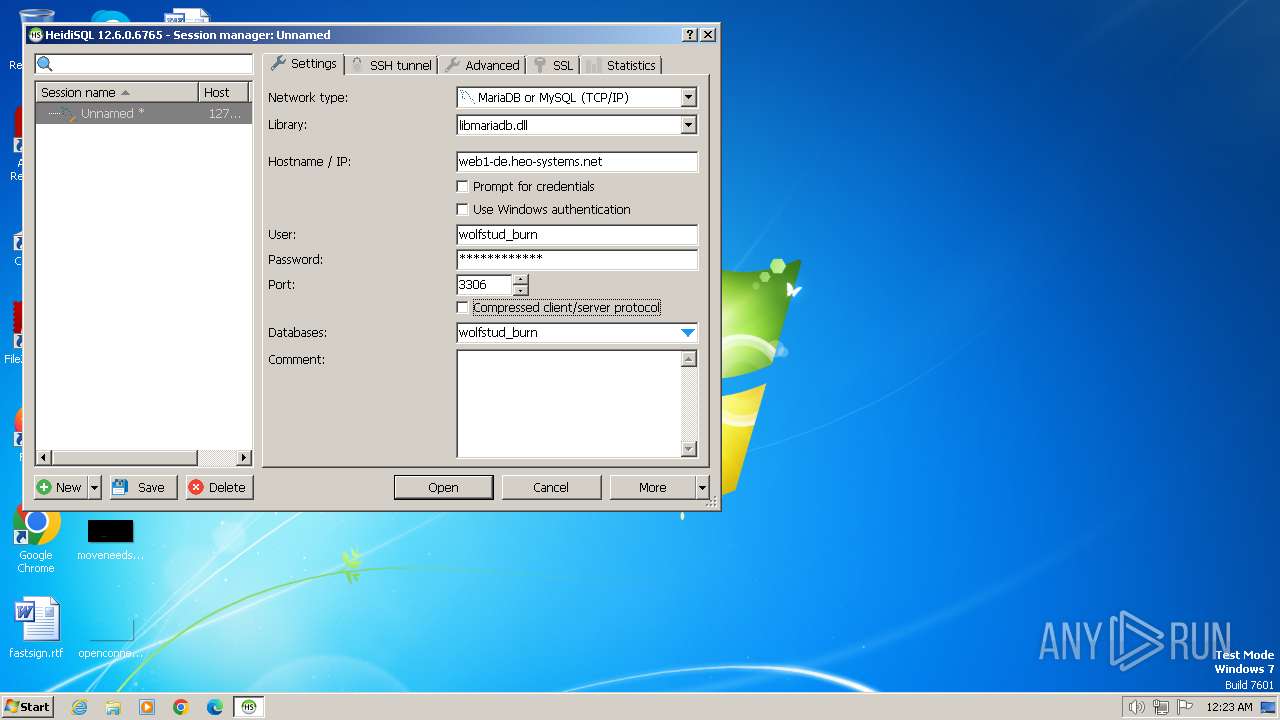Click the Password input field
The image size is (1280, 720).
point(577,260)
